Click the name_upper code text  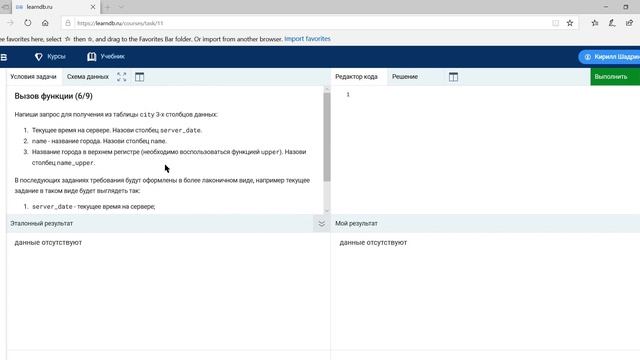point(75,163)
